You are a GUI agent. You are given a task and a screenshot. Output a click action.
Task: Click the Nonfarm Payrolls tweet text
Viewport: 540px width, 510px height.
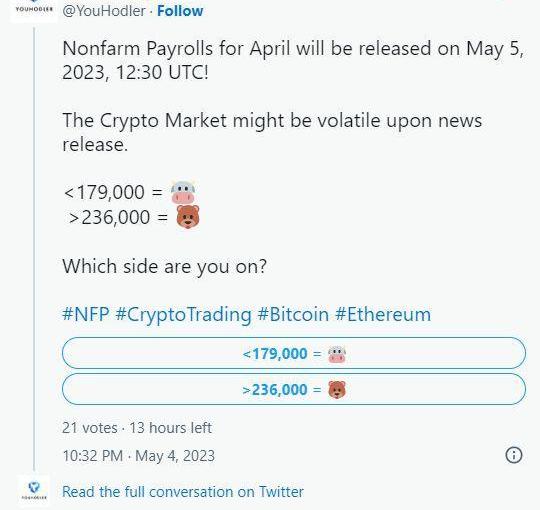[293, 60]
